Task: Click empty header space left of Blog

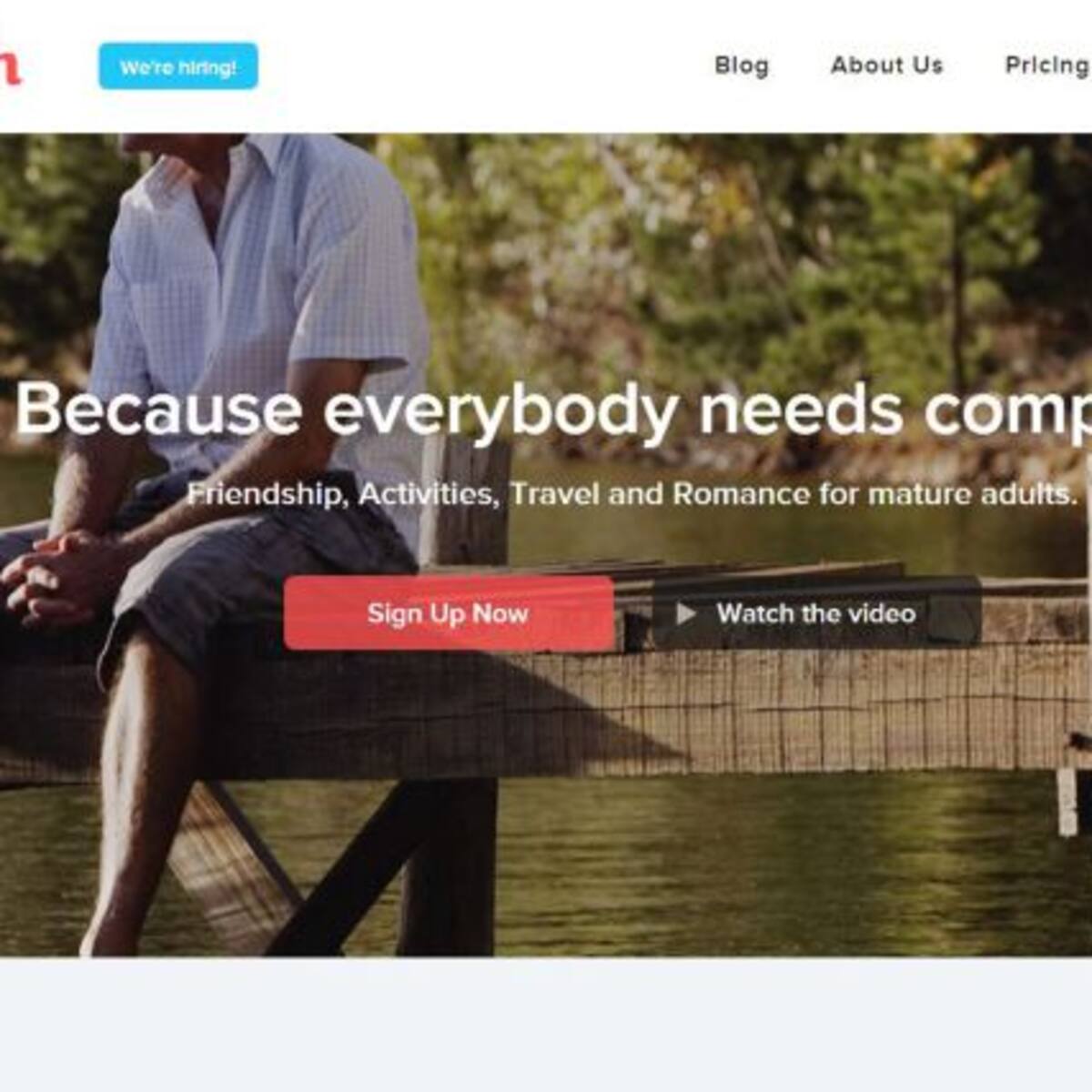Action: click(482, 66)
